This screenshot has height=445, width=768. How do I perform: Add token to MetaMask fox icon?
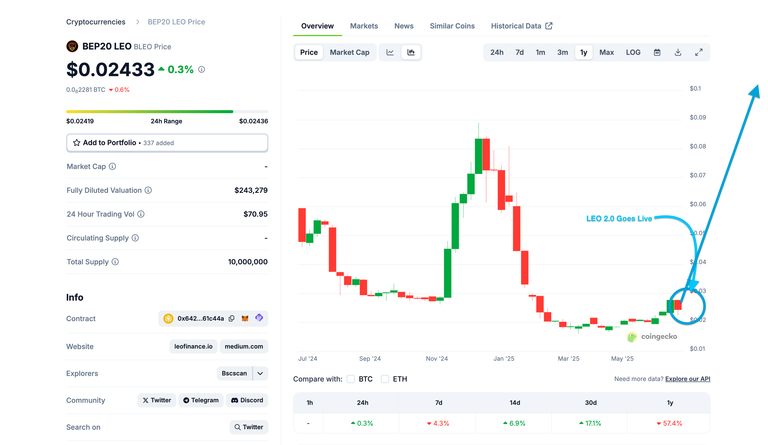click(245, 319)
